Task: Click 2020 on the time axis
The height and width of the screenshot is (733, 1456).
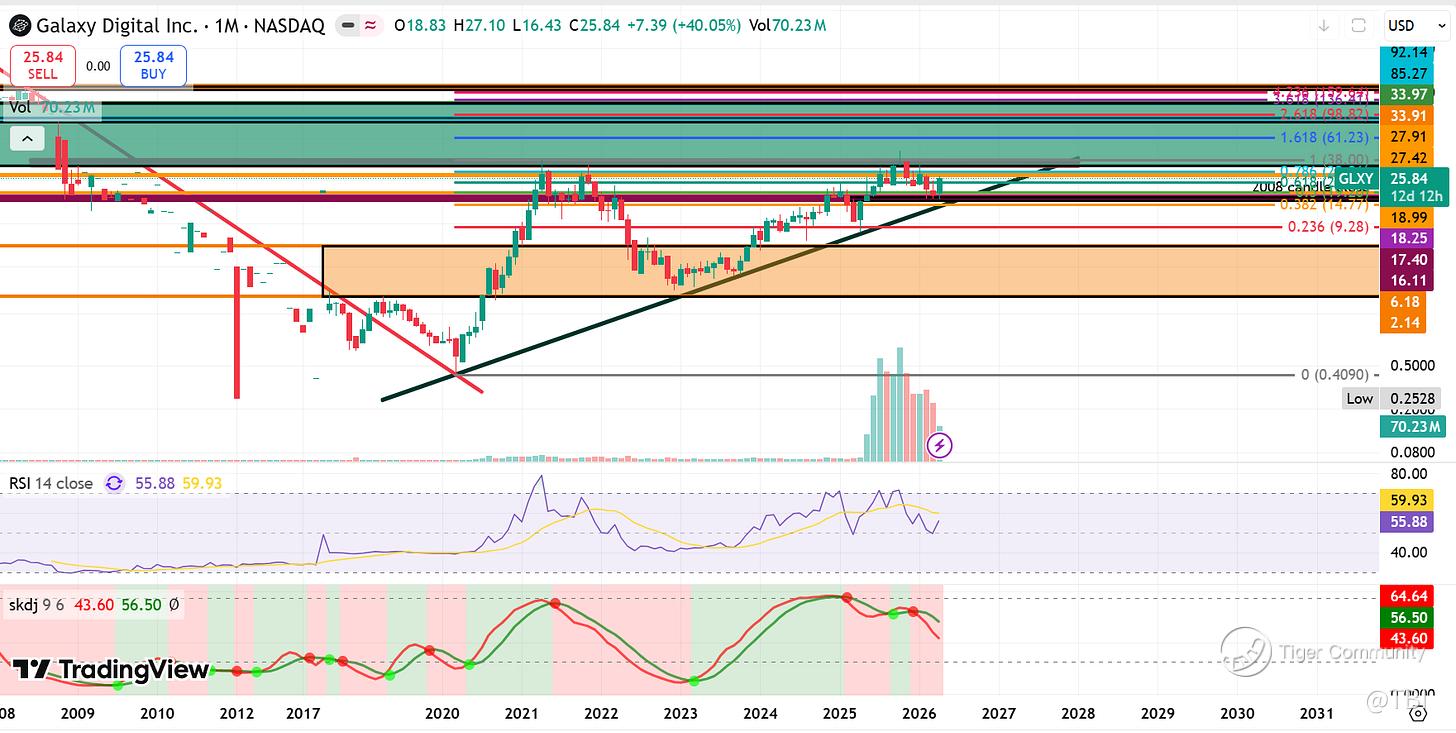Action: 442,713
